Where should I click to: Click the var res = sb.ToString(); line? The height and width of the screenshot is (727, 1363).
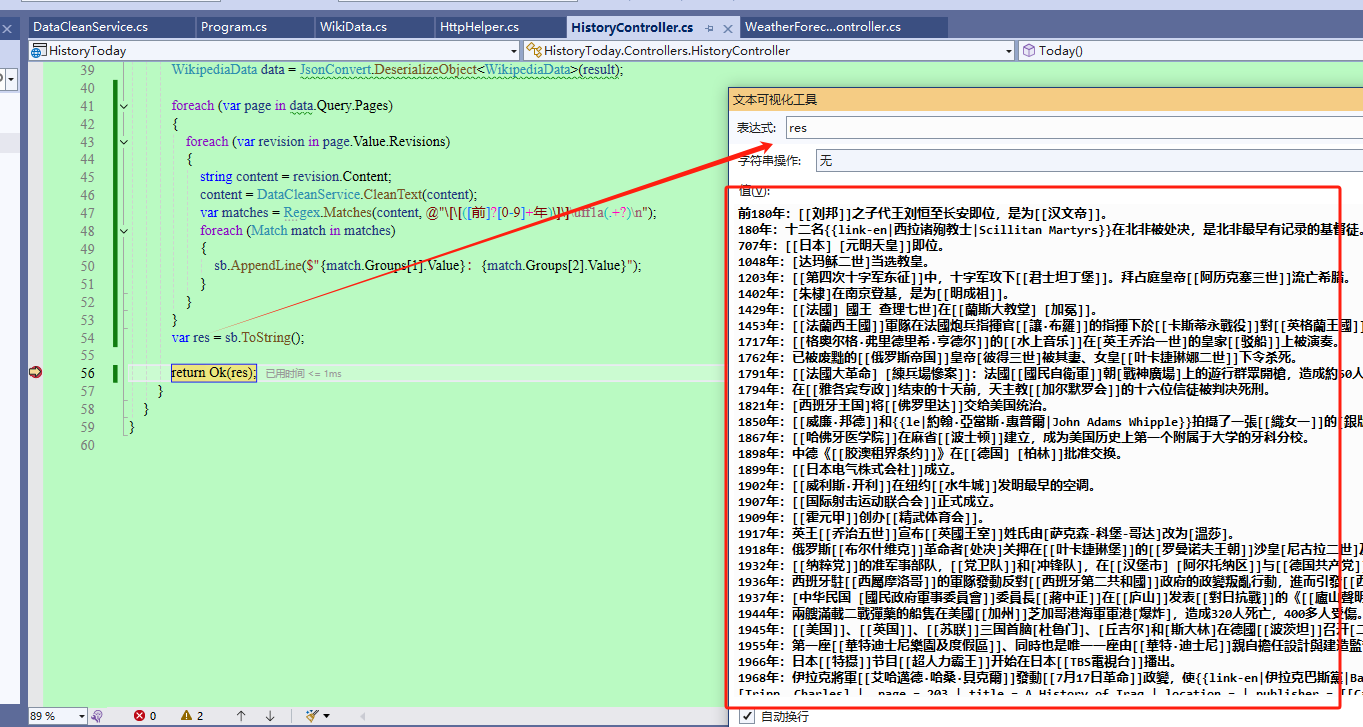(237, 338)
